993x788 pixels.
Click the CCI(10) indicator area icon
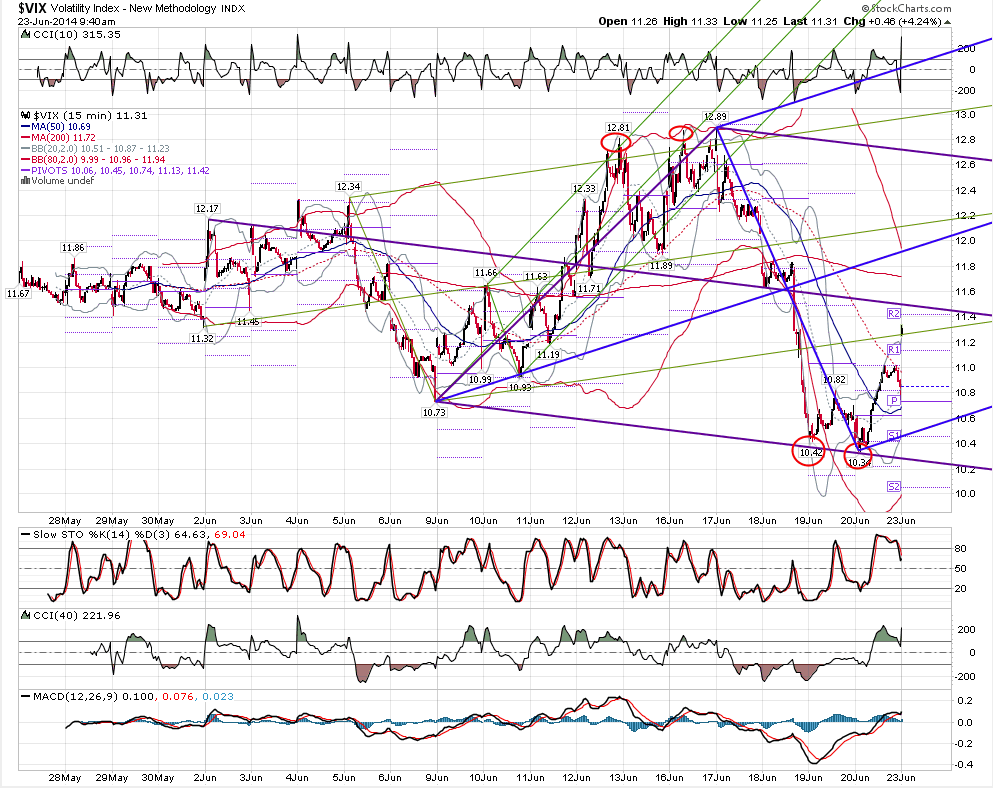[x=25, y=34]
